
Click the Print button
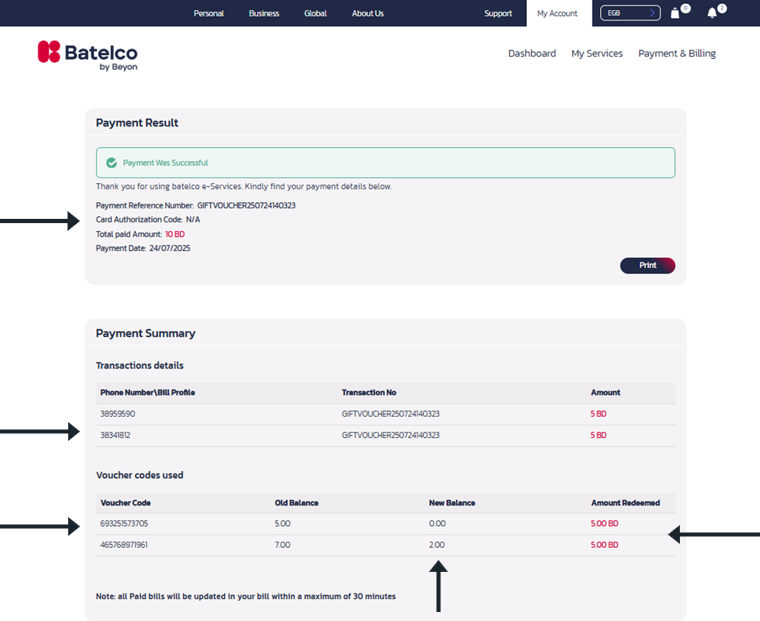pyautogui.click(x=647, y=265)
